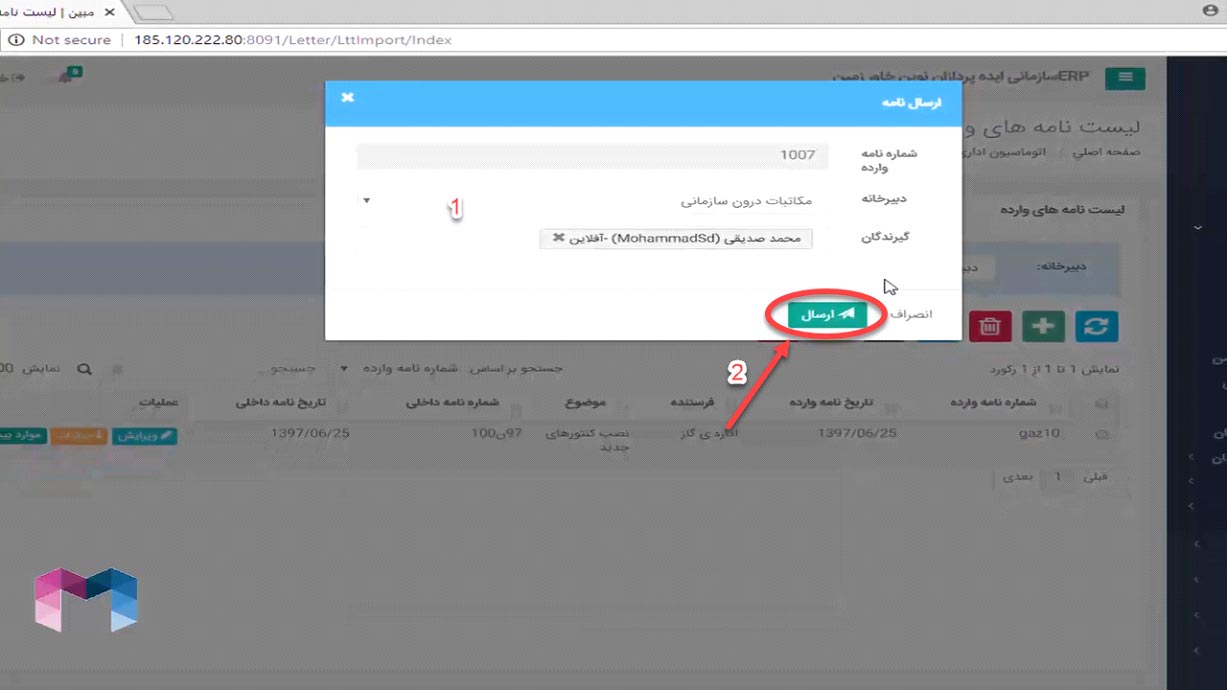The height and width of the screenshot is (690, 1227).
Task: Sort by the شماره نامه داخلی column header
Action: 452,403
